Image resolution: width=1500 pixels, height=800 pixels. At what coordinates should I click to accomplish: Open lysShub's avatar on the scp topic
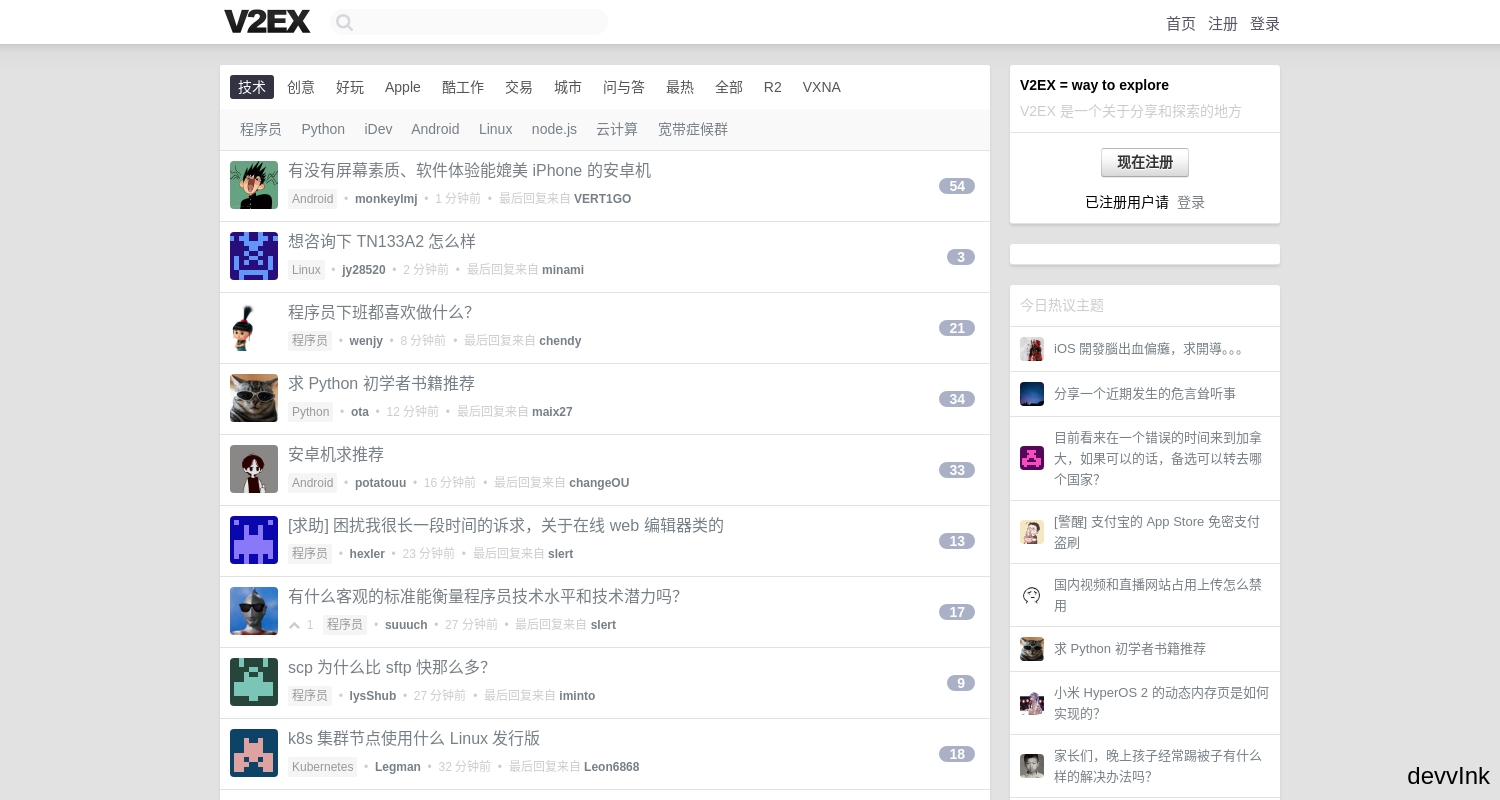pos(254,682)
